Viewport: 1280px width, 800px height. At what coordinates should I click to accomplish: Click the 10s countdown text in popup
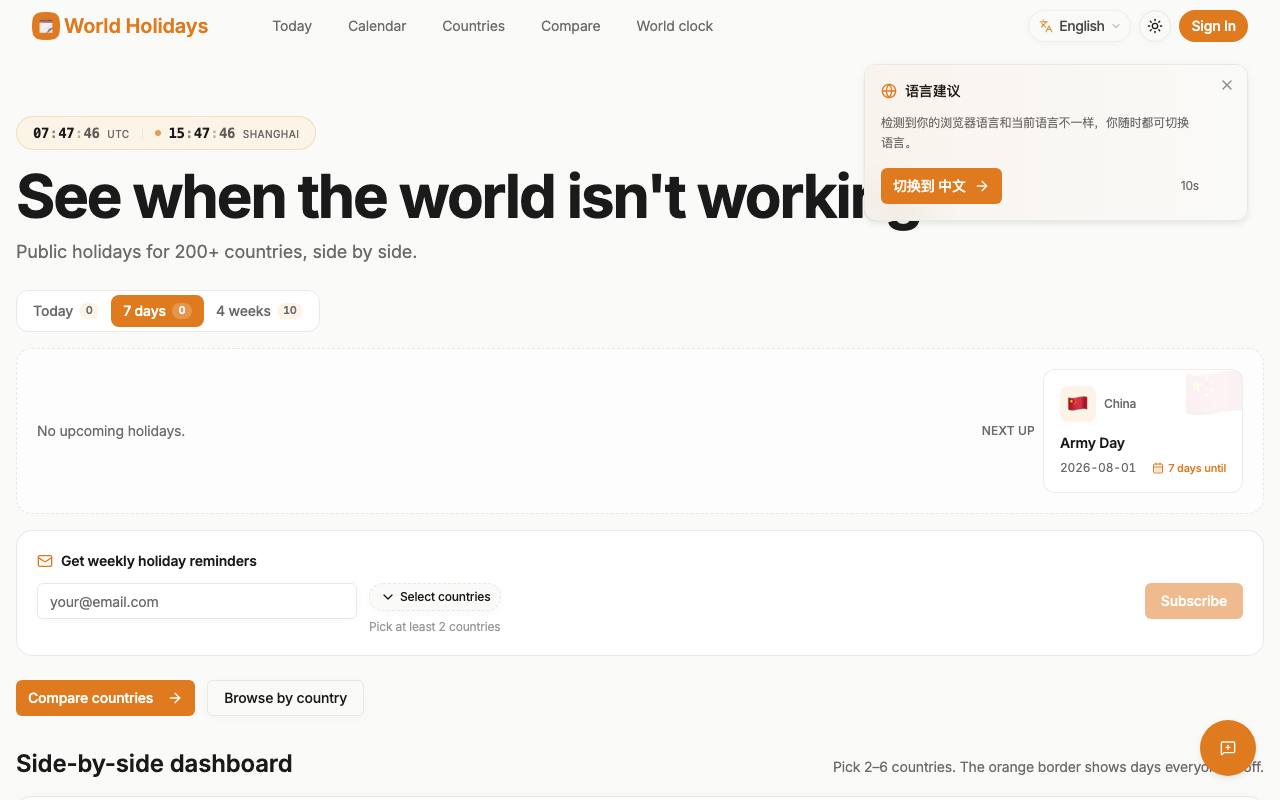point(1189,186)
